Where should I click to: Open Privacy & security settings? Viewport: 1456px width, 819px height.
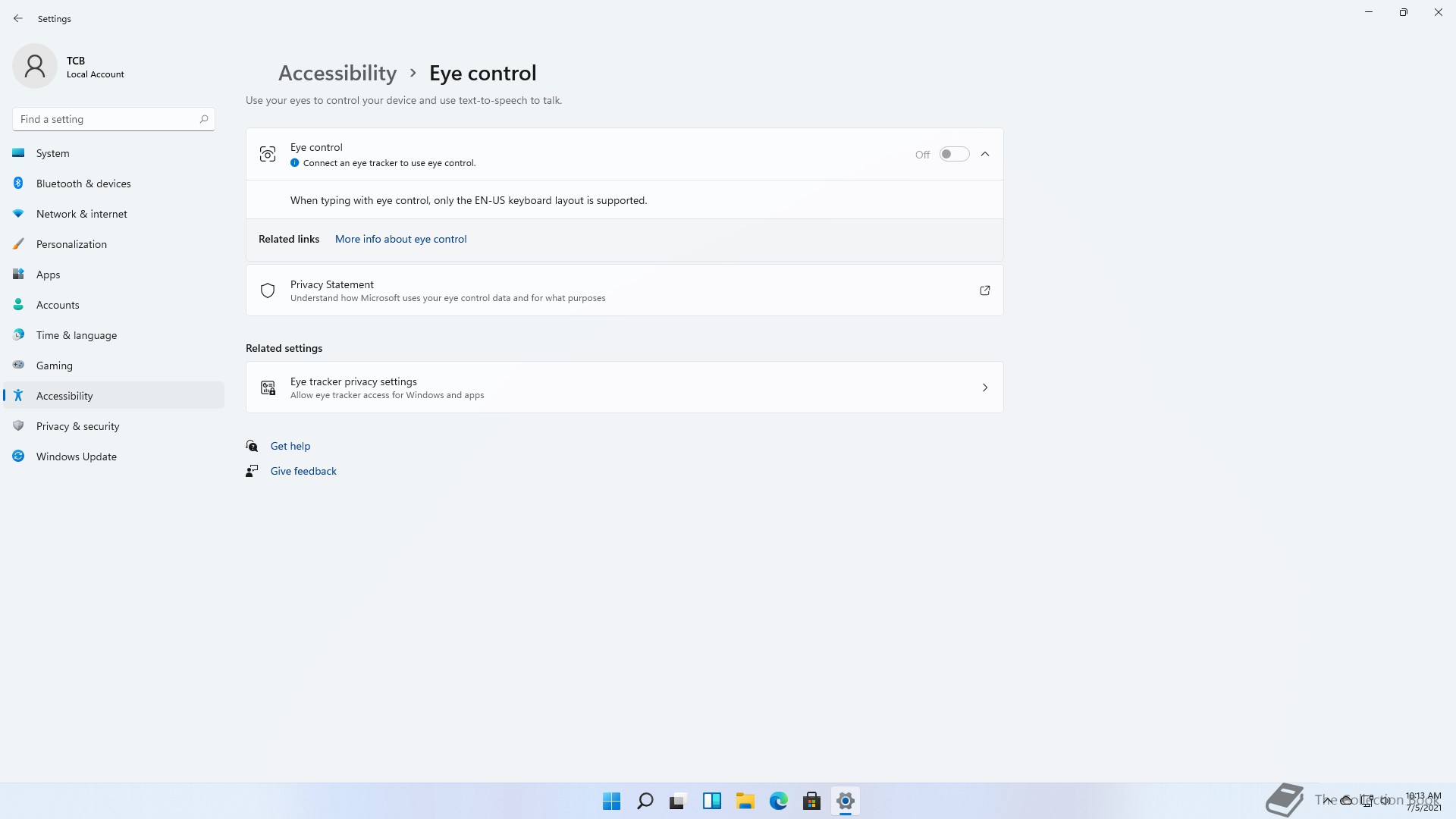(114, 426)
